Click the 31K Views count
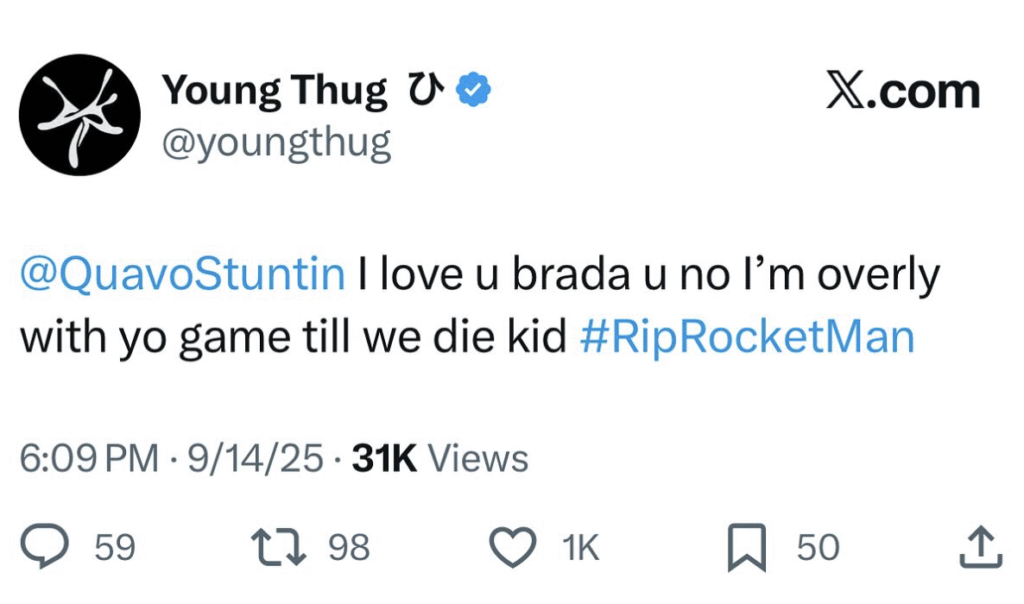 [441, 459]
